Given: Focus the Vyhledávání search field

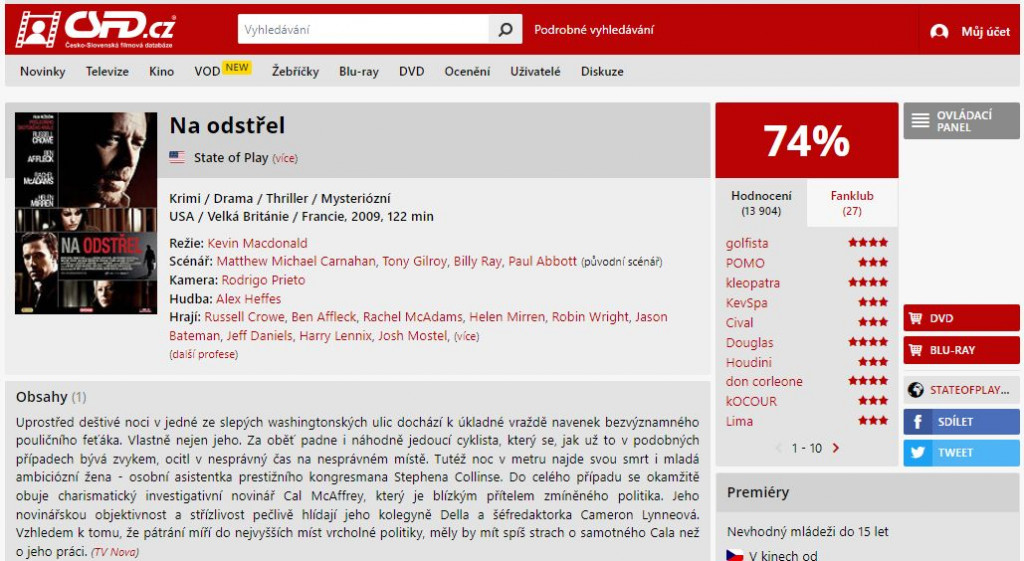Looking at the screenshot, I should pyautogui.click(x=363, y=29).
